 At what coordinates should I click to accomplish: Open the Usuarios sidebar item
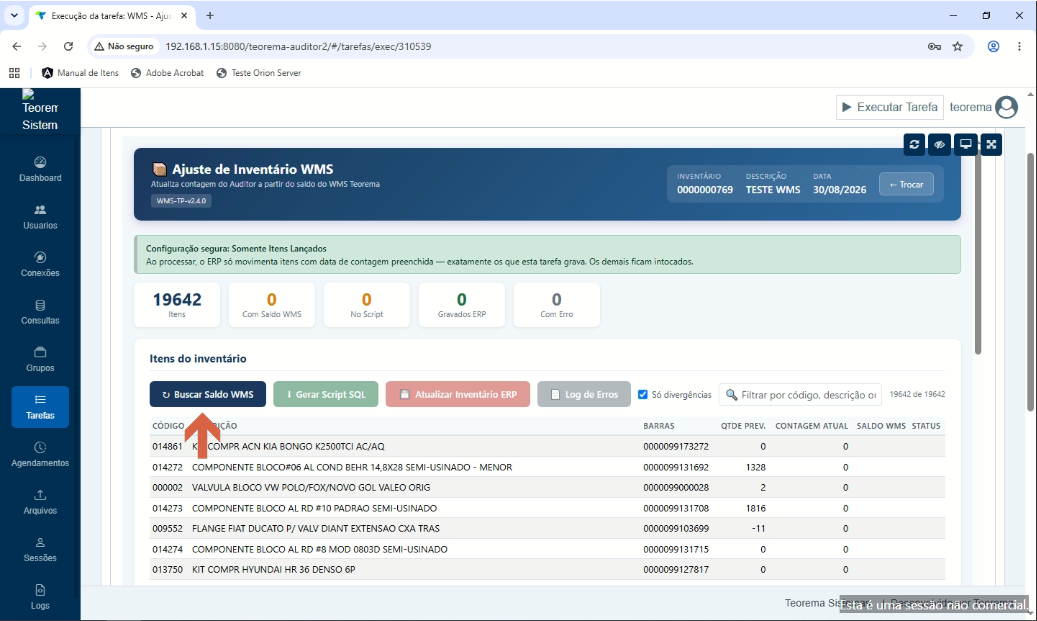point(40,217)
